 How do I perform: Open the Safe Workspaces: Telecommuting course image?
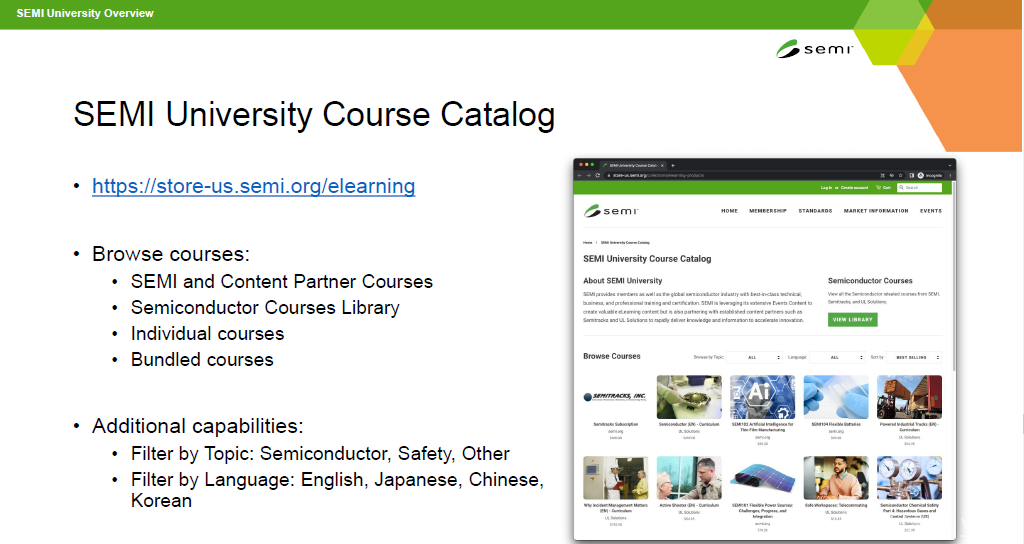pos(836,477)
